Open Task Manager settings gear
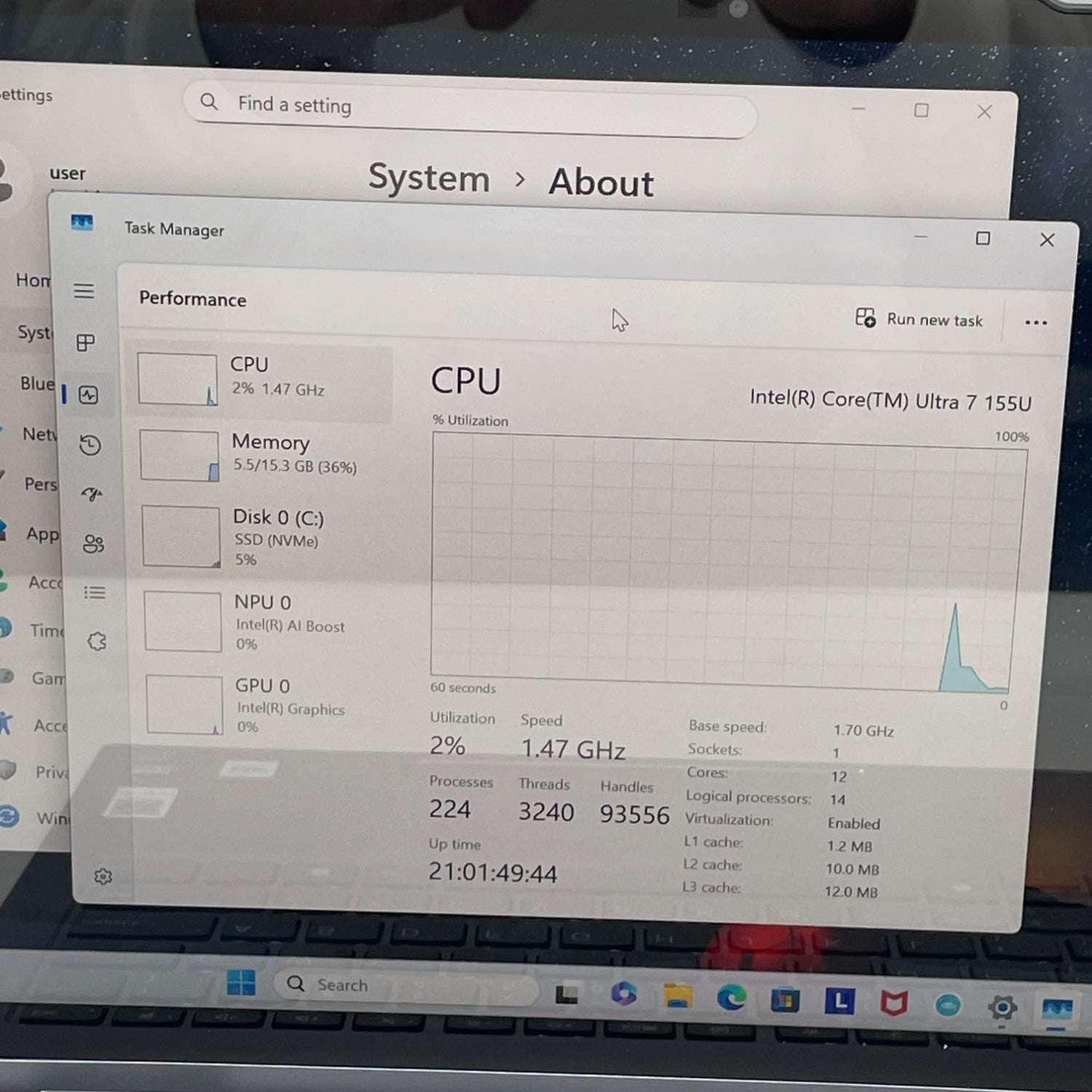The height and width of the screenshot is (1092, 1092). pos(103,877)
